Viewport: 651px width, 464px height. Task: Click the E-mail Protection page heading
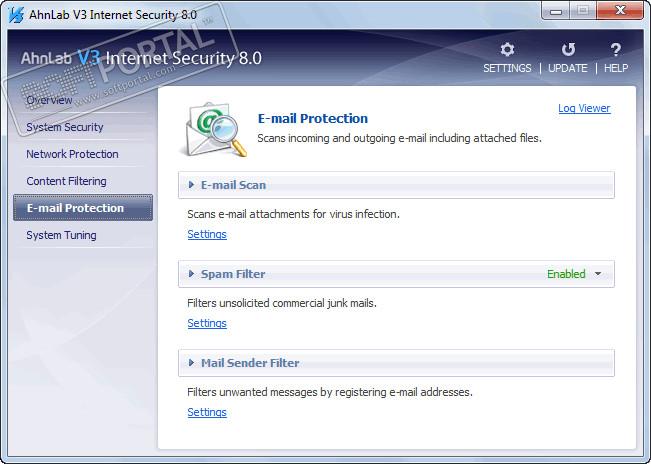tap(313, 119)
